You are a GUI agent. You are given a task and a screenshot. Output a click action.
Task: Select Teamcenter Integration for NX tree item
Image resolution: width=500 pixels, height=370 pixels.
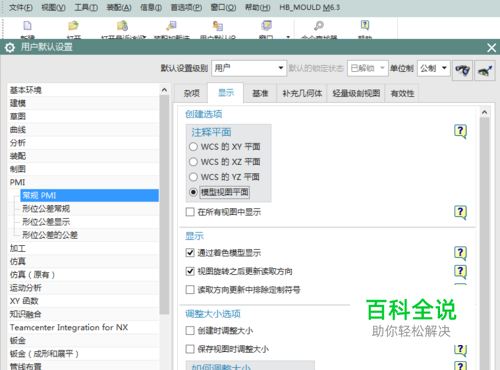[x=83, y=327]
